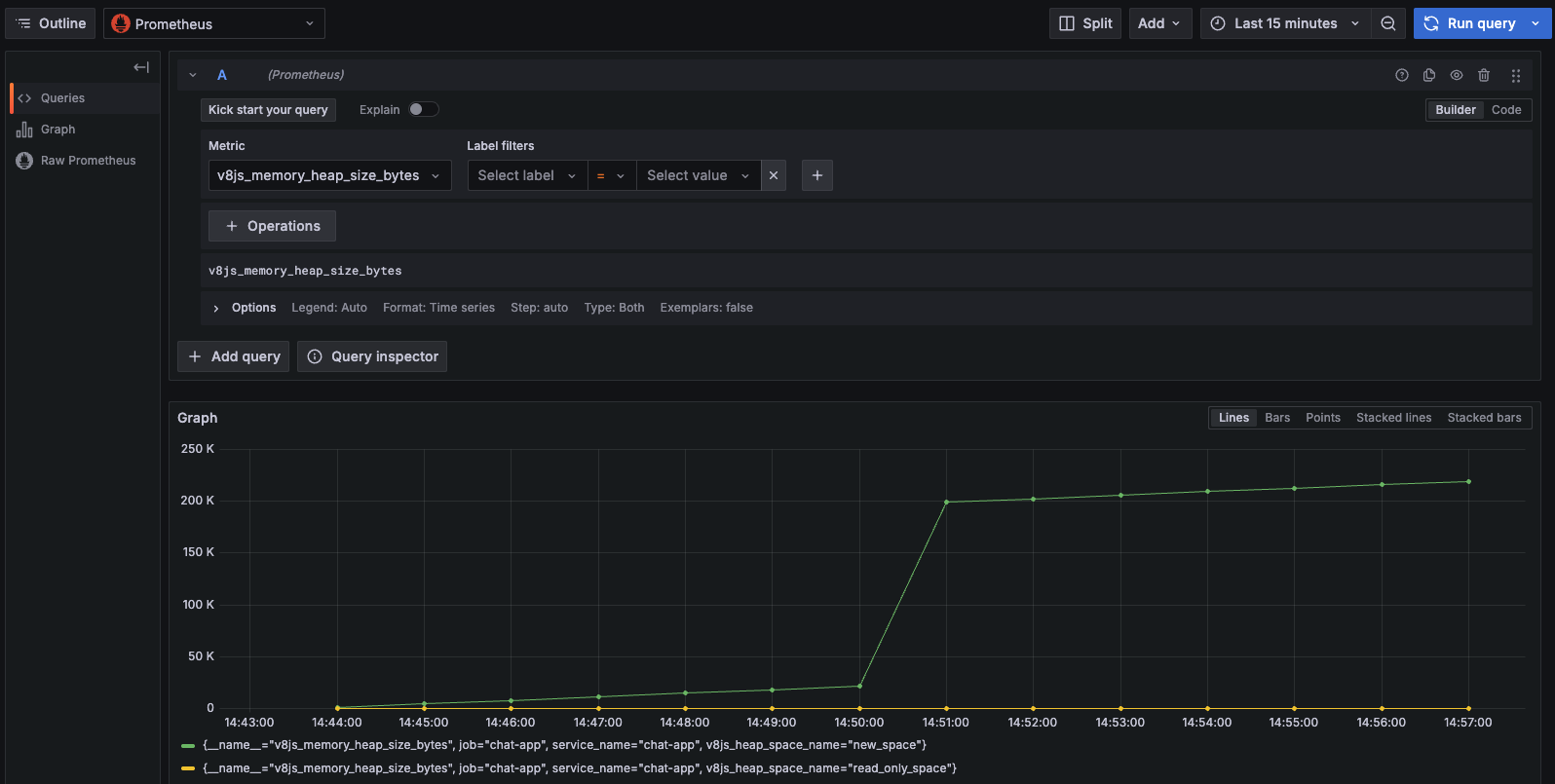Click the zoom out time range icon
Image resolution: width=1555 pixels, height=784 pixels.
coord(1388,23)
